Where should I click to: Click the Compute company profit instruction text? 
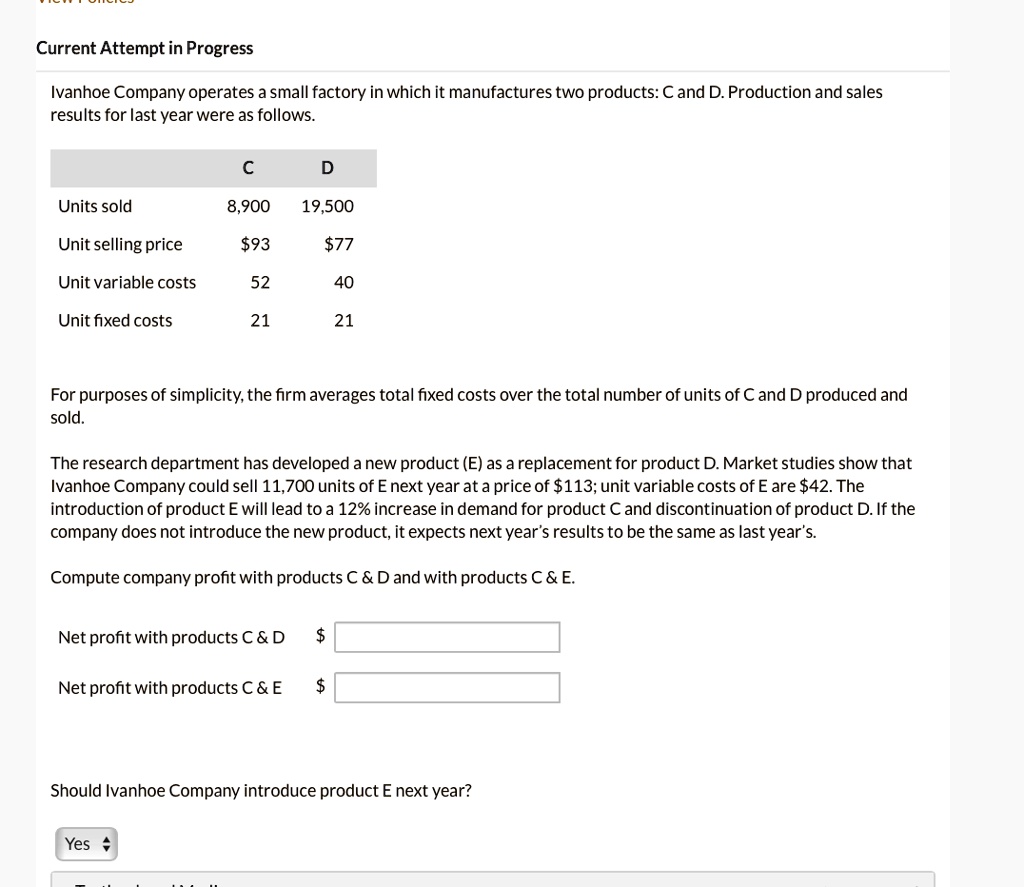312,577
